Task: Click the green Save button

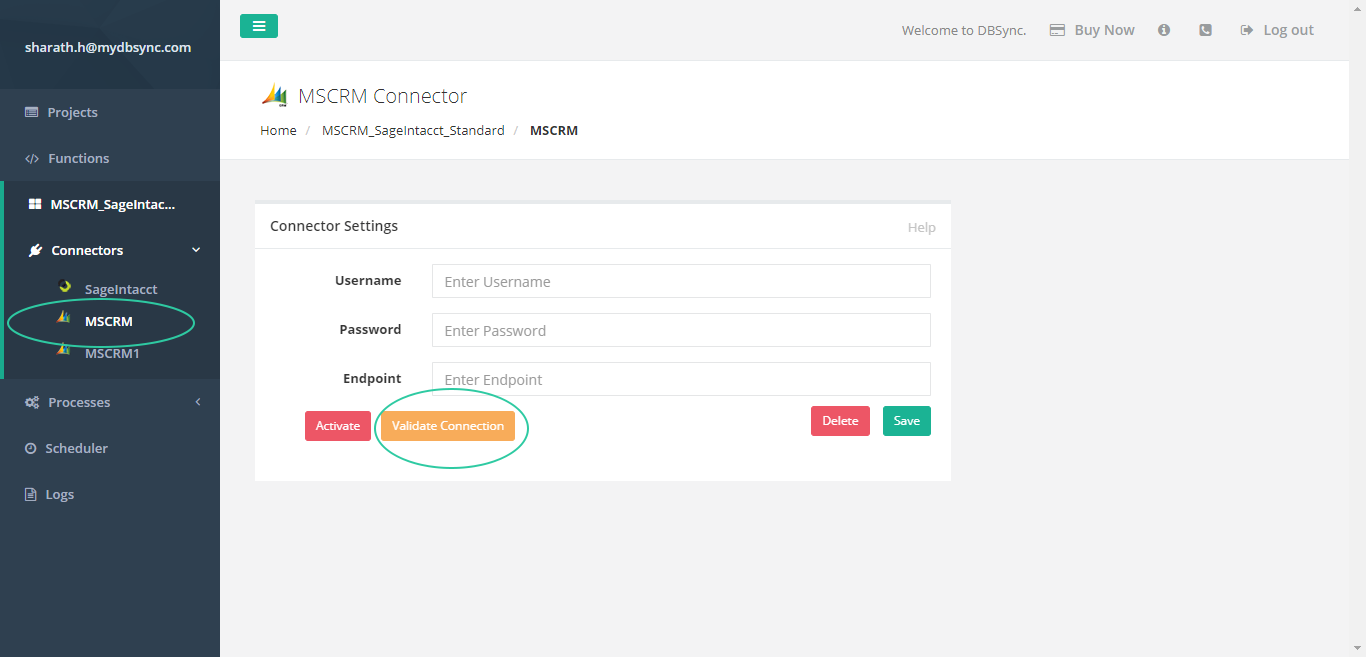Action: (906, 421)
